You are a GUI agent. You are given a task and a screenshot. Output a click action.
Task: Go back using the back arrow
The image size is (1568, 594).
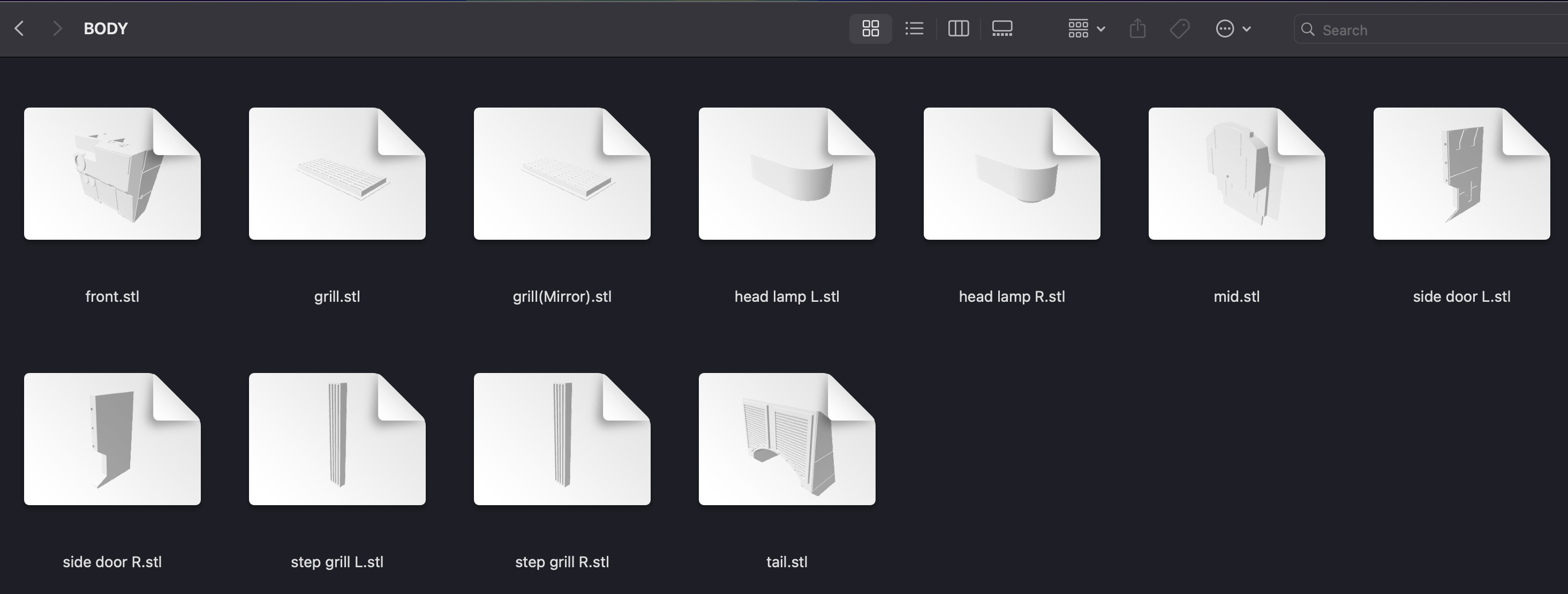pyautogui.click(x=19, y=28)
